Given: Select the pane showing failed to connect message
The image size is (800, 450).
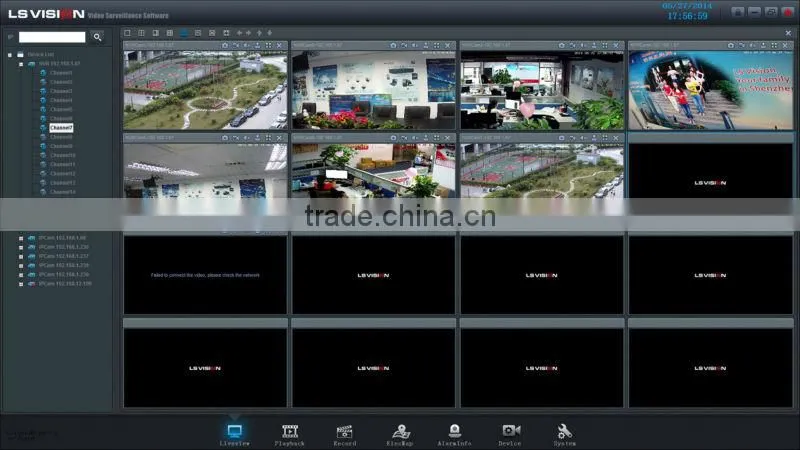Looking at the screenshot, I should click(x=205, y=275).
